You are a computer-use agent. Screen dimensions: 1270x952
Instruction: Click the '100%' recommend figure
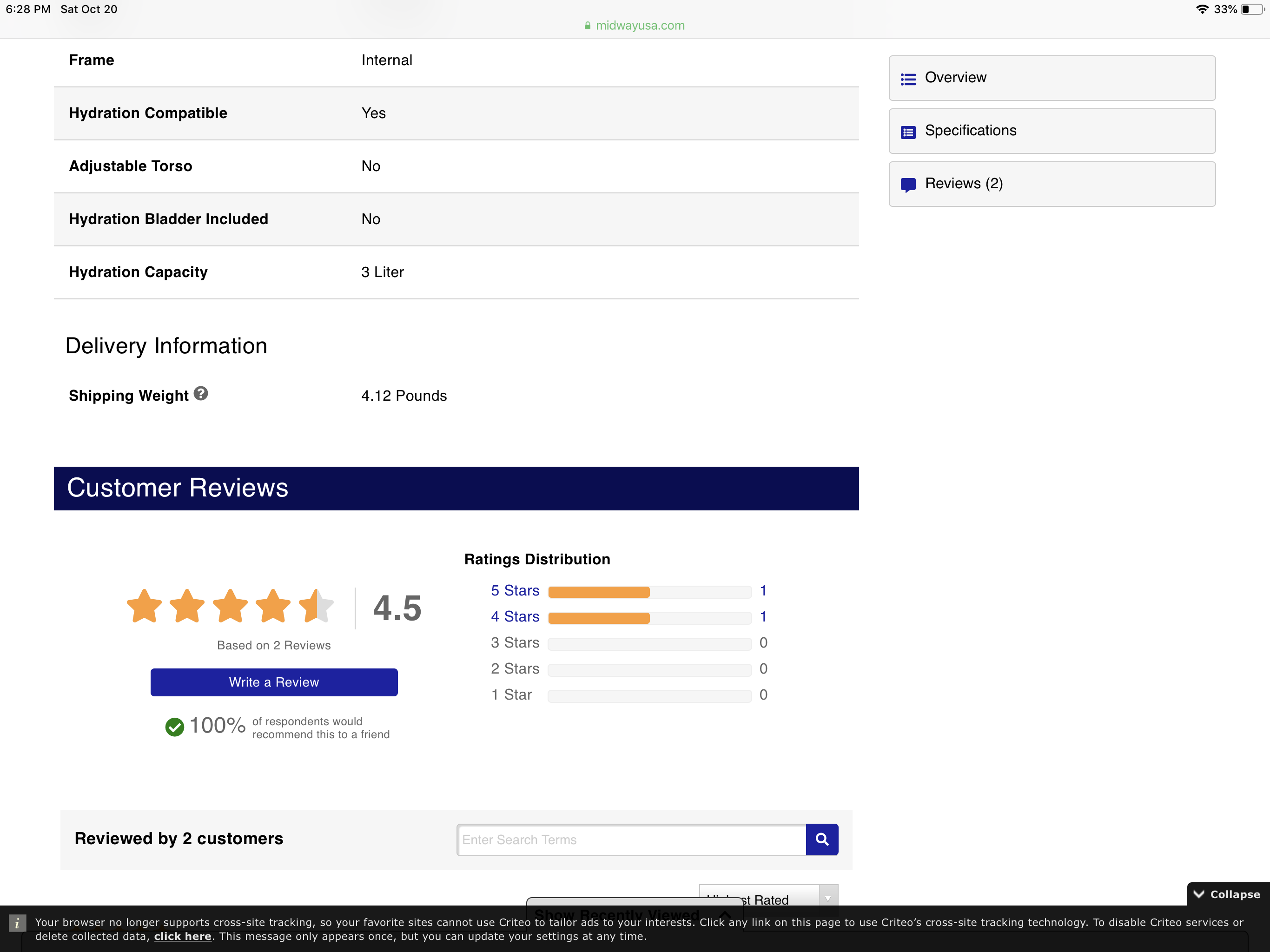(x=217, y=726)
